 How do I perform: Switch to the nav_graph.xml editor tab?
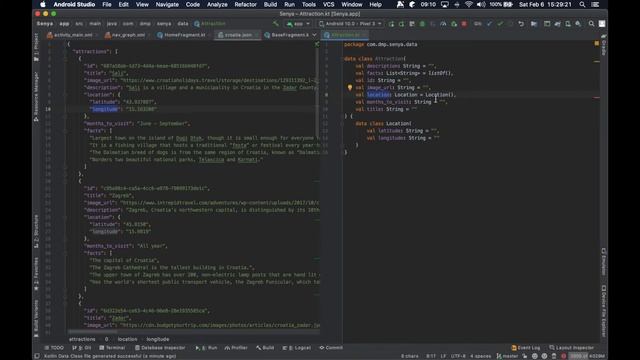pyautogui.click(x=128, y=35)
